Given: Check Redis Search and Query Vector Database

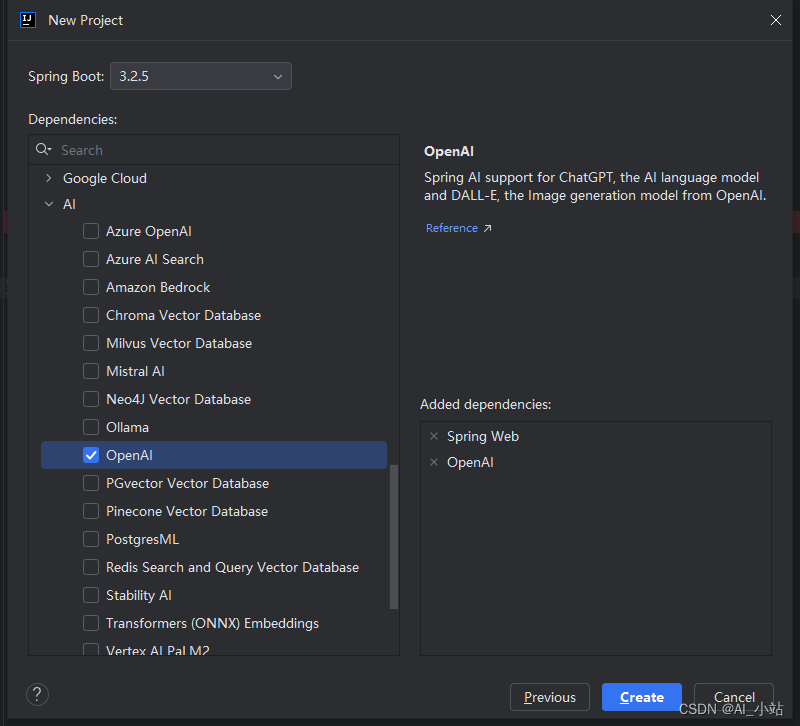Looking at the screenshot, I should [x=91, y=567].
